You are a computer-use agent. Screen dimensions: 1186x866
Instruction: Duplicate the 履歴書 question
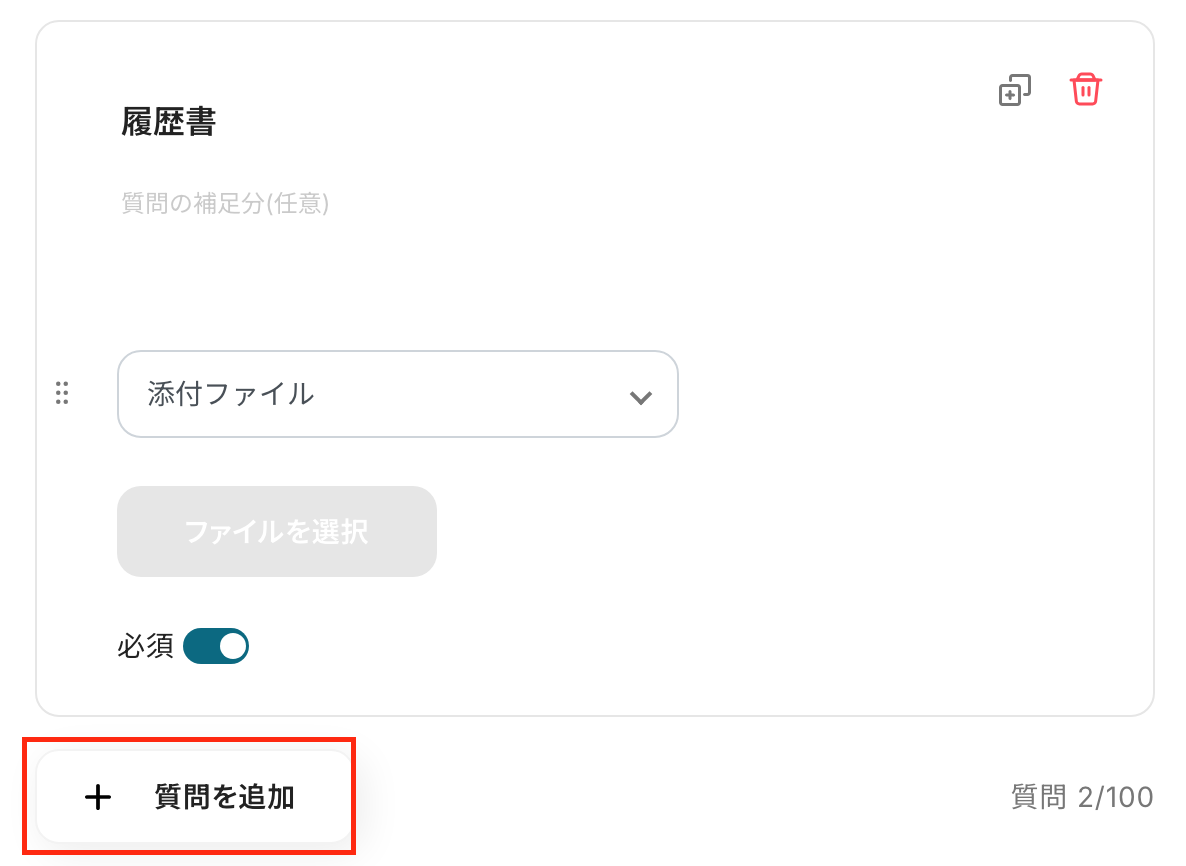click(x=1015, y=91)
